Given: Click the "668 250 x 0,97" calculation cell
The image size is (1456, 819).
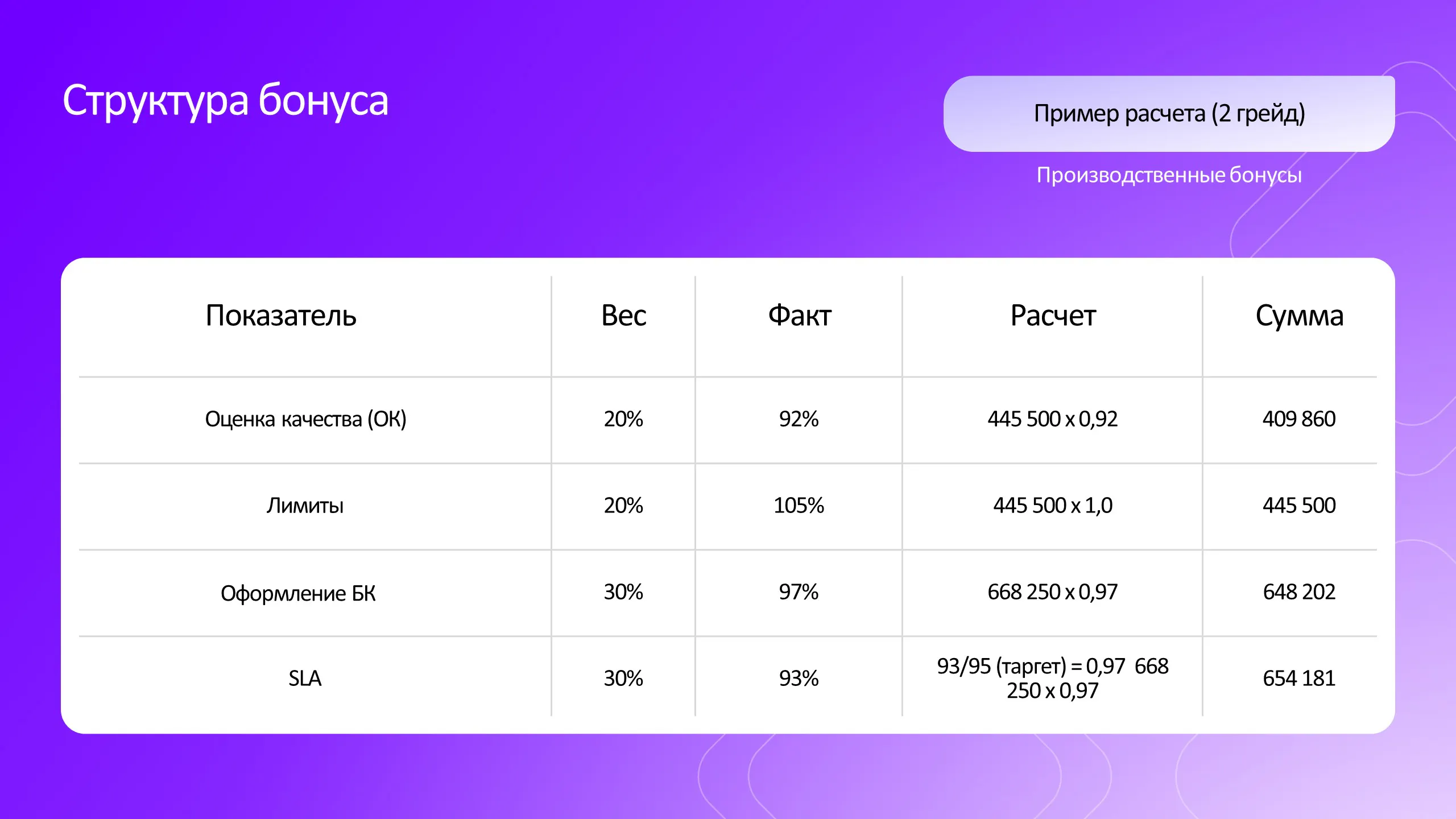Looking at the screenshot, I should 1052,592.
